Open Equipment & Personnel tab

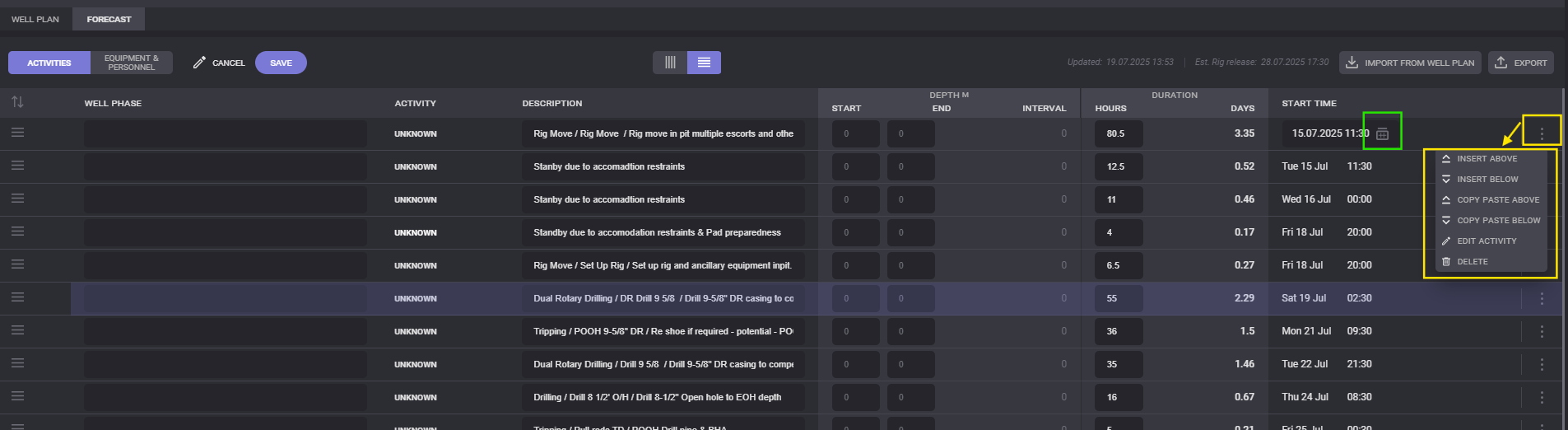pos(131,63)
